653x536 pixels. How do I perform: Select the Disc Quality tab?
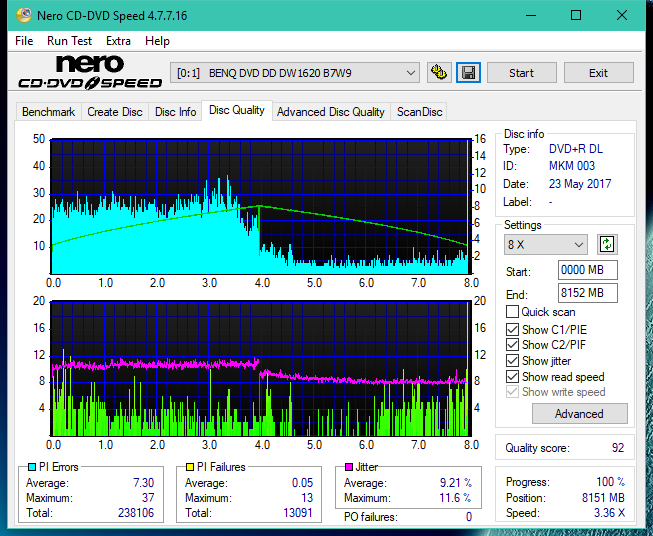pos(237,110)
